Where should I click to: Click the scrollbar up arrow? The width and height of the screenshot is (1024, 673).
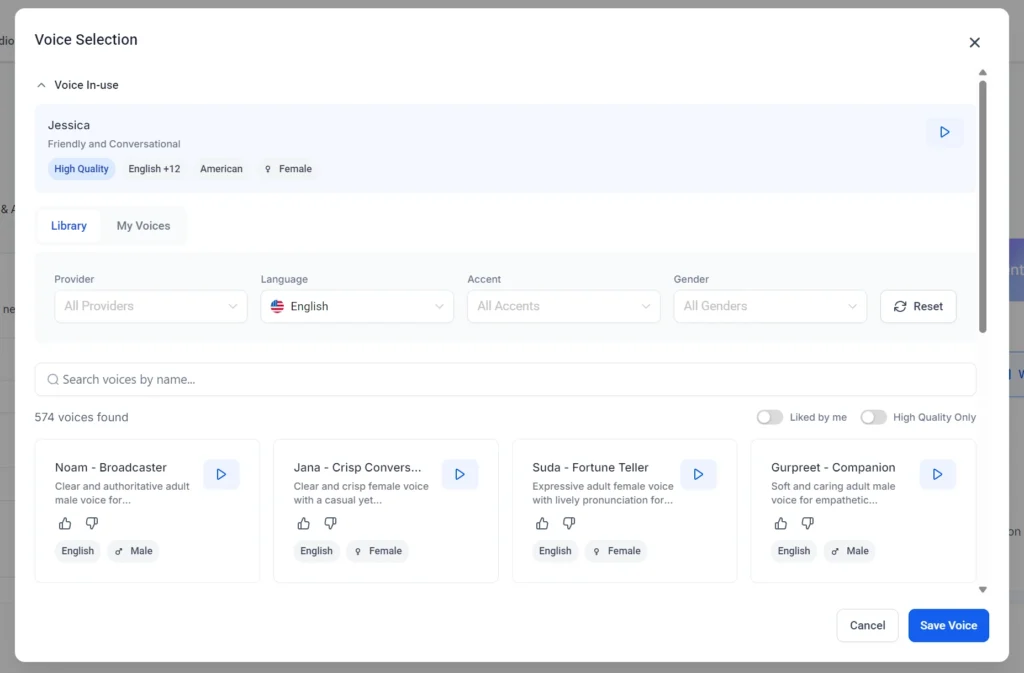point(982,72)
